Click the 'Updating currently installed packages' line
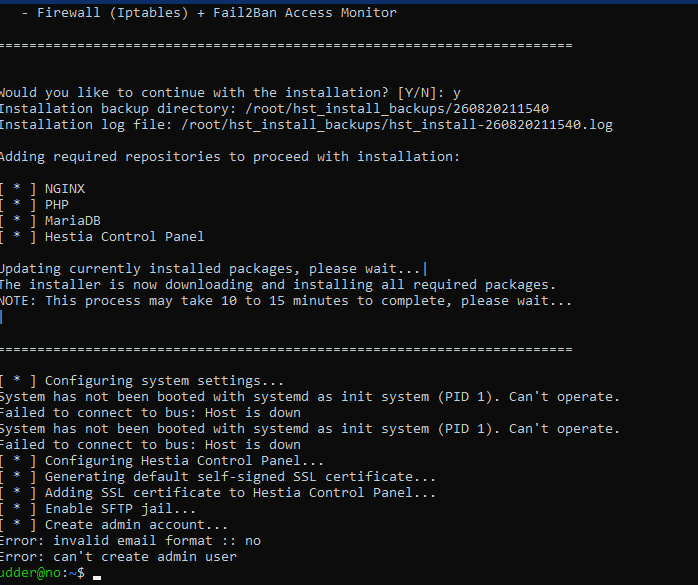 coord(212,269)
